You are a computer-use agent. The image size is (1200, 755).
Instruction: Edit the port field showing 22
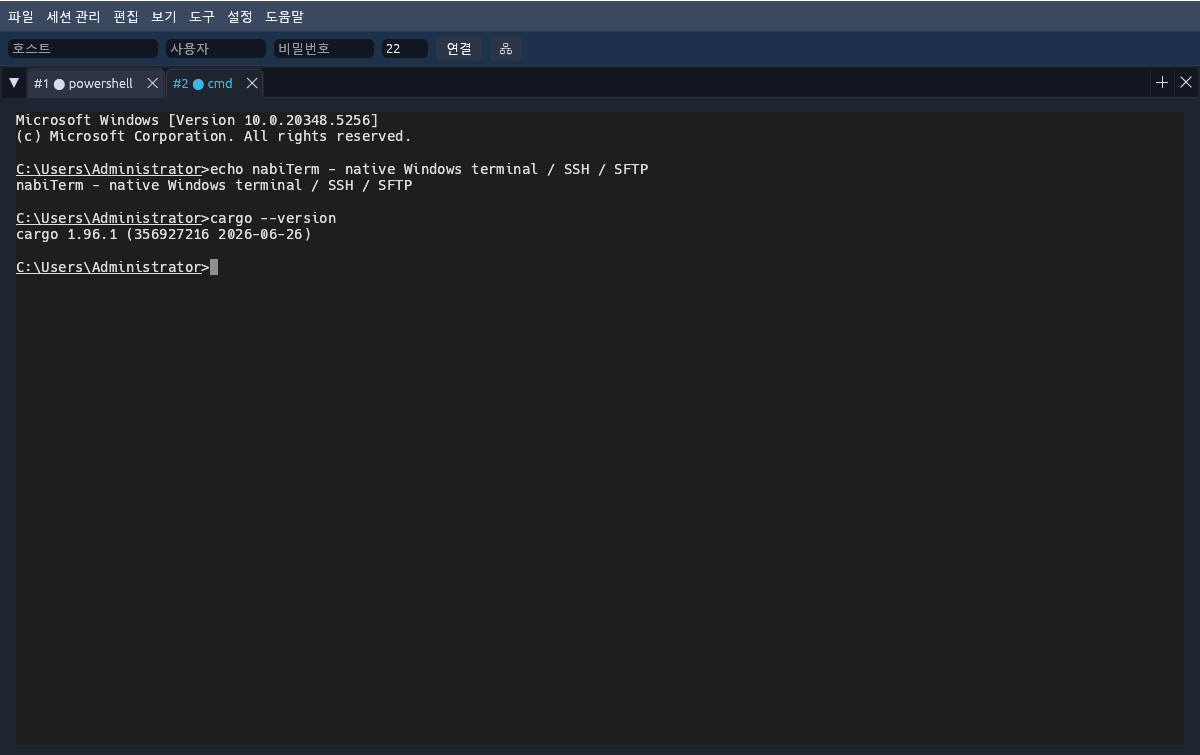(x=405, y=48)
